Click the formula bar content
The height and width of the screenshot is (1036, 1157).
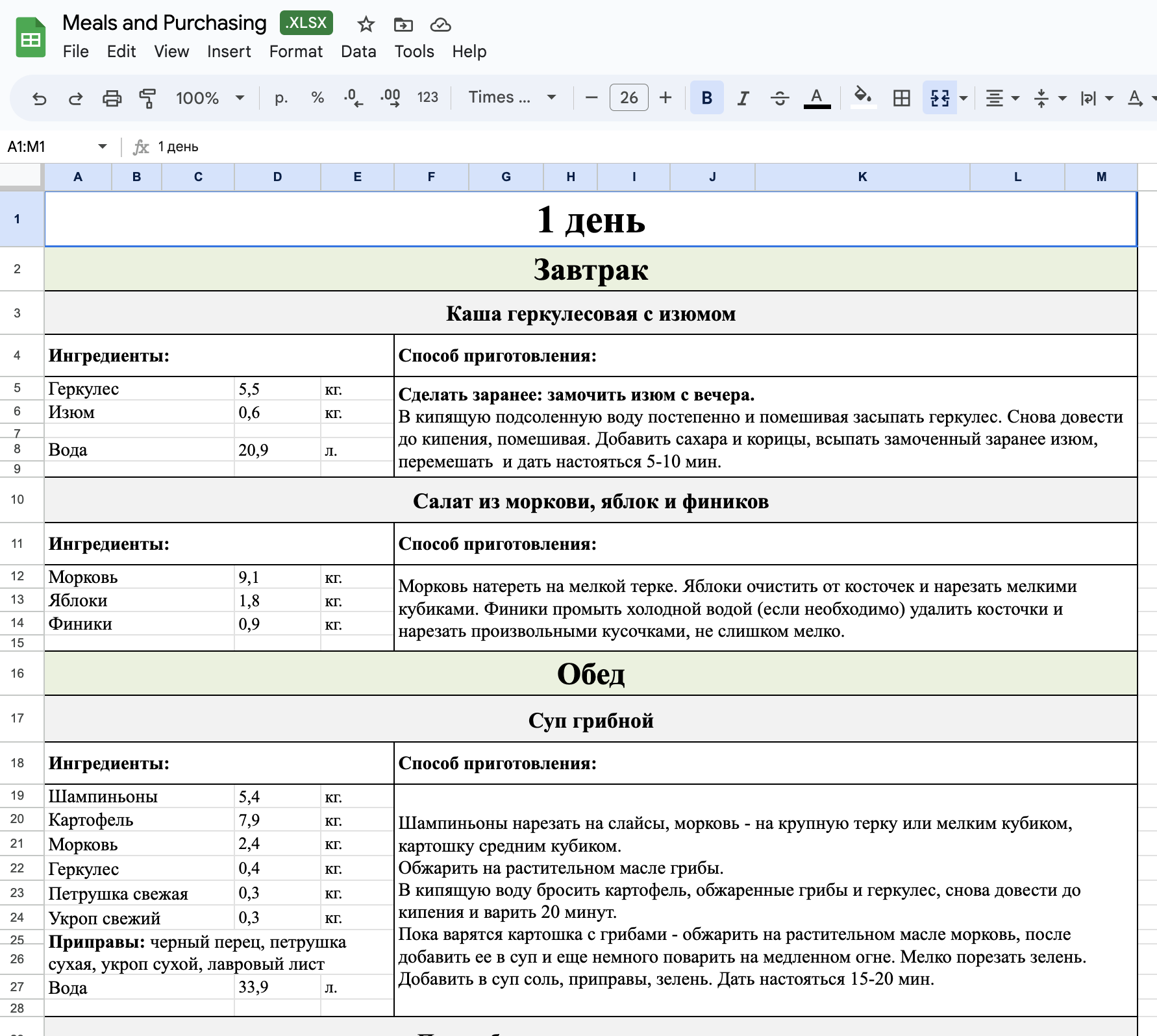178,147
